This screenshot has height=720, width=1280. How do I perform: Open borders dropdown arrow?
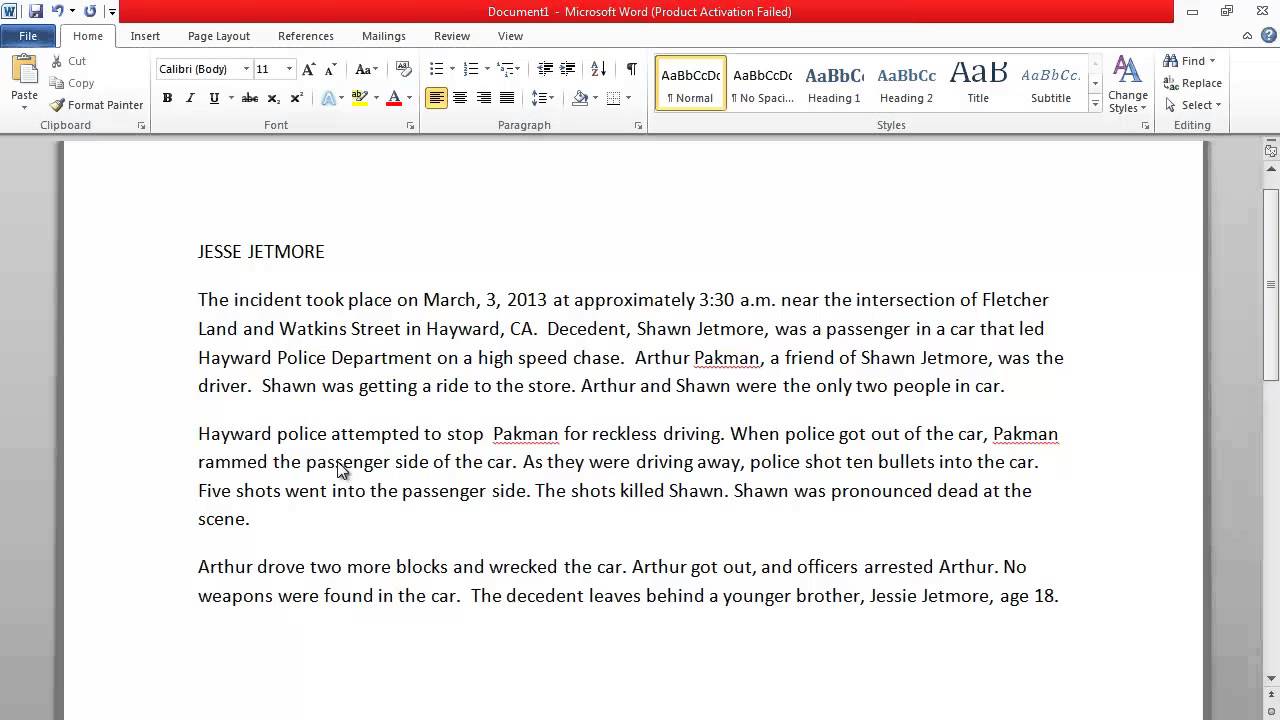coord(629,98)
